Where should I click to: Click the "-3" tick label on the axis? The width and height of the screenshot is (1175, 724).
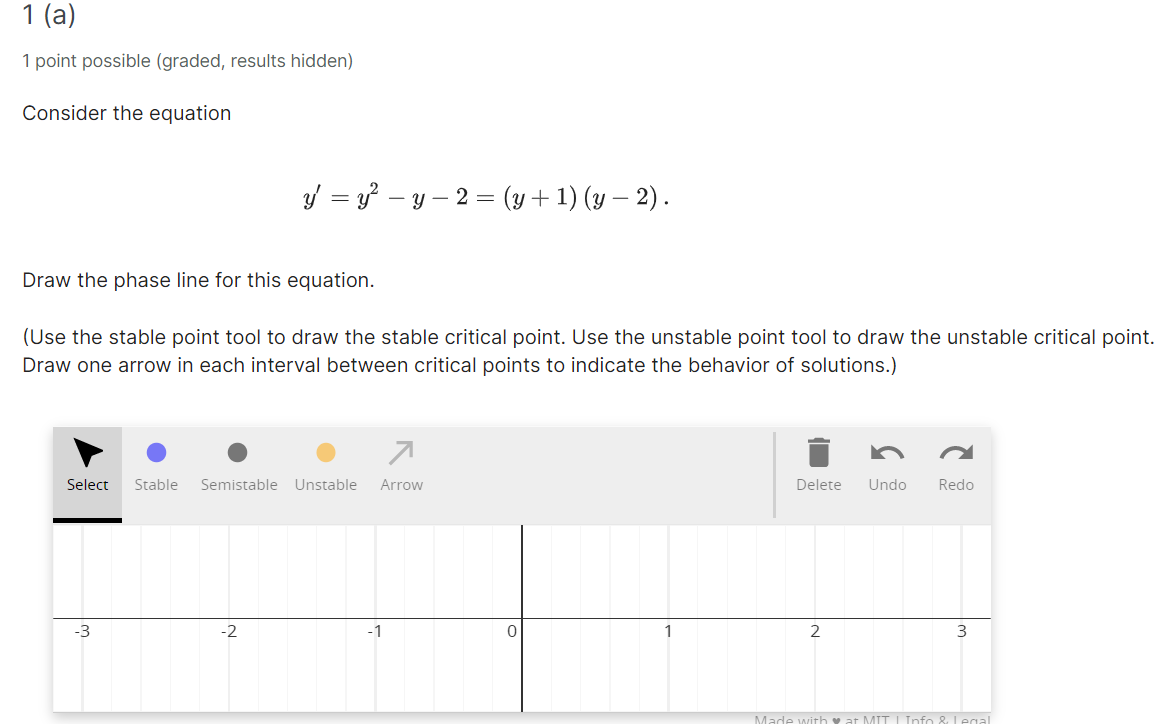tap(82, 631)
